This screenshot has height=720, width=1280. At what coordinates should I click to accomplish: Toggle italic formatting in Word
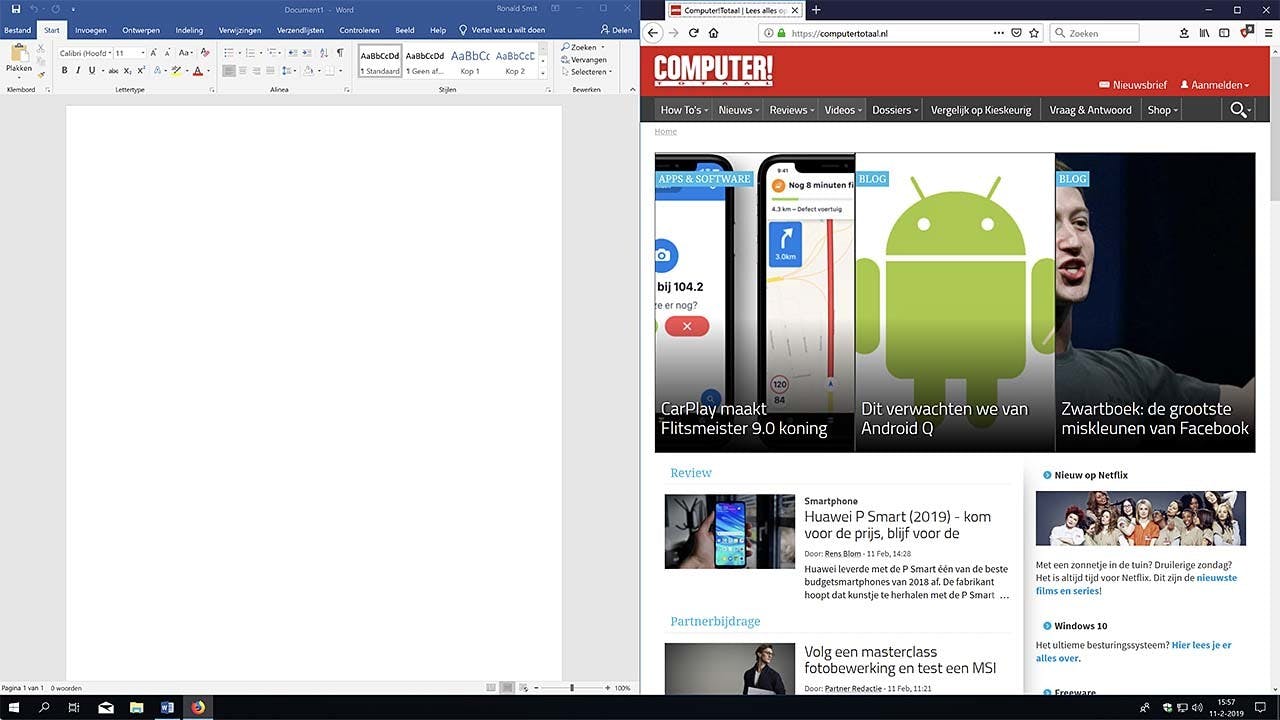tap(78, 71)
